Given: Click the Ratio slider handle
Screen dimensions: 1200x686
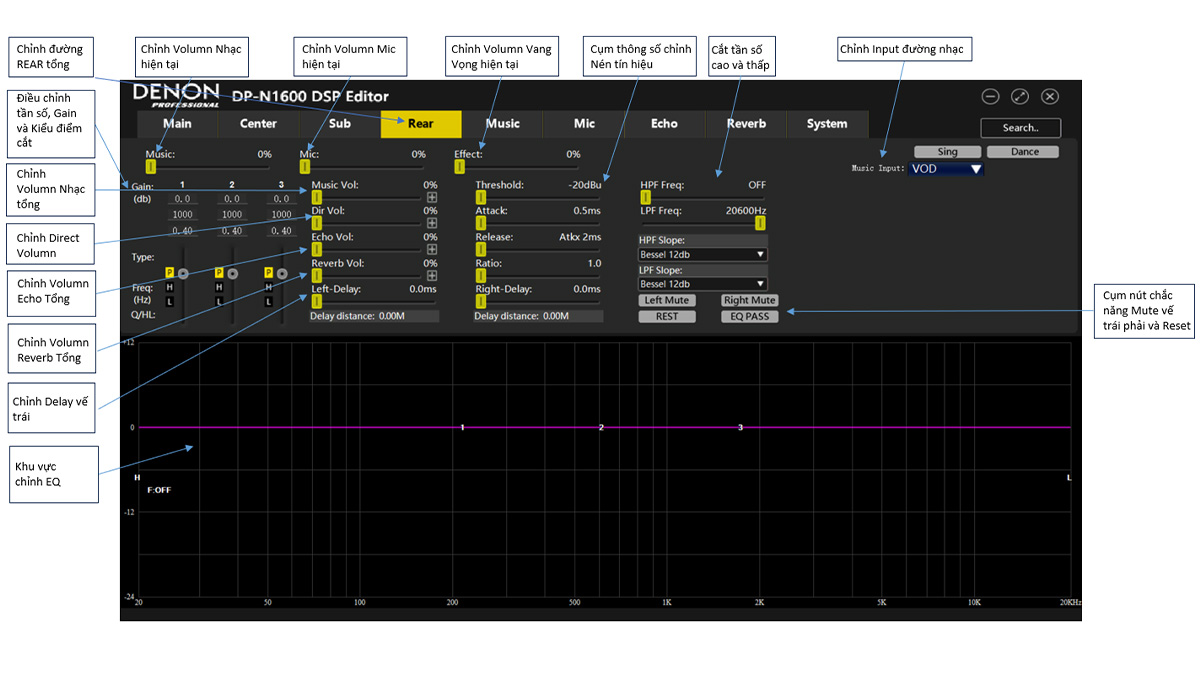Looking at the screenshot, I should coord(480,275).
